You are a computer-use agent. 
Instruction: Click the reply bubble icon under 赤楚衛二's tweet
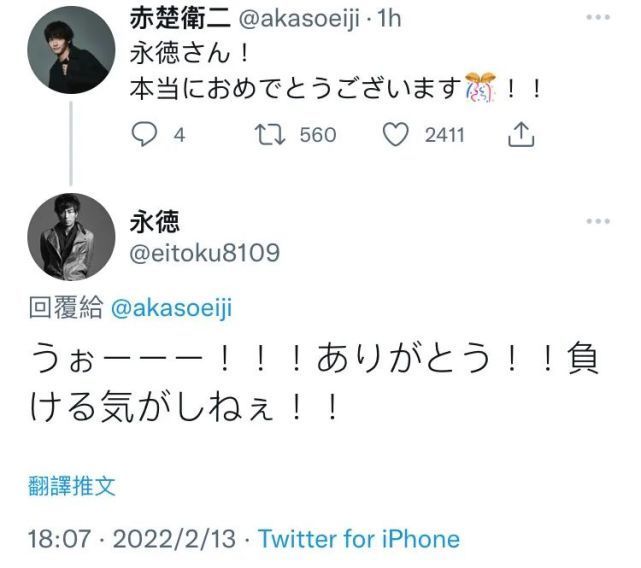[145, 135]
